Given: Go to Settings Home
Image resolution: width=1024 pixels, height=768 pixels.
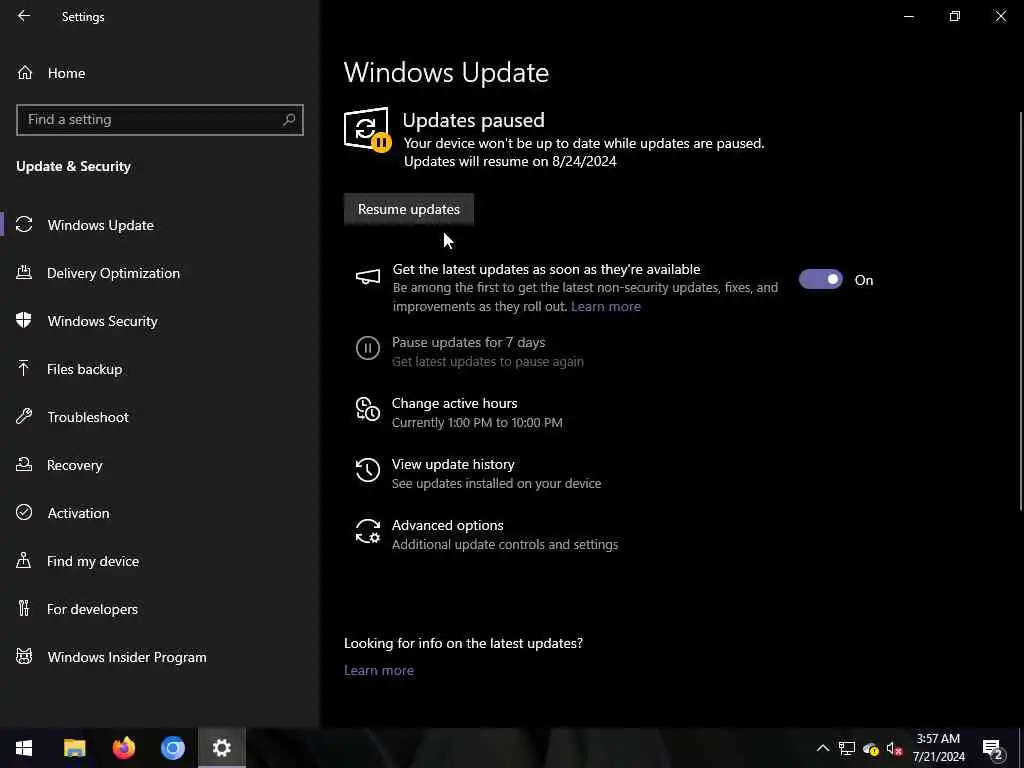Looking at the screenshot, I should pos(160,72).
